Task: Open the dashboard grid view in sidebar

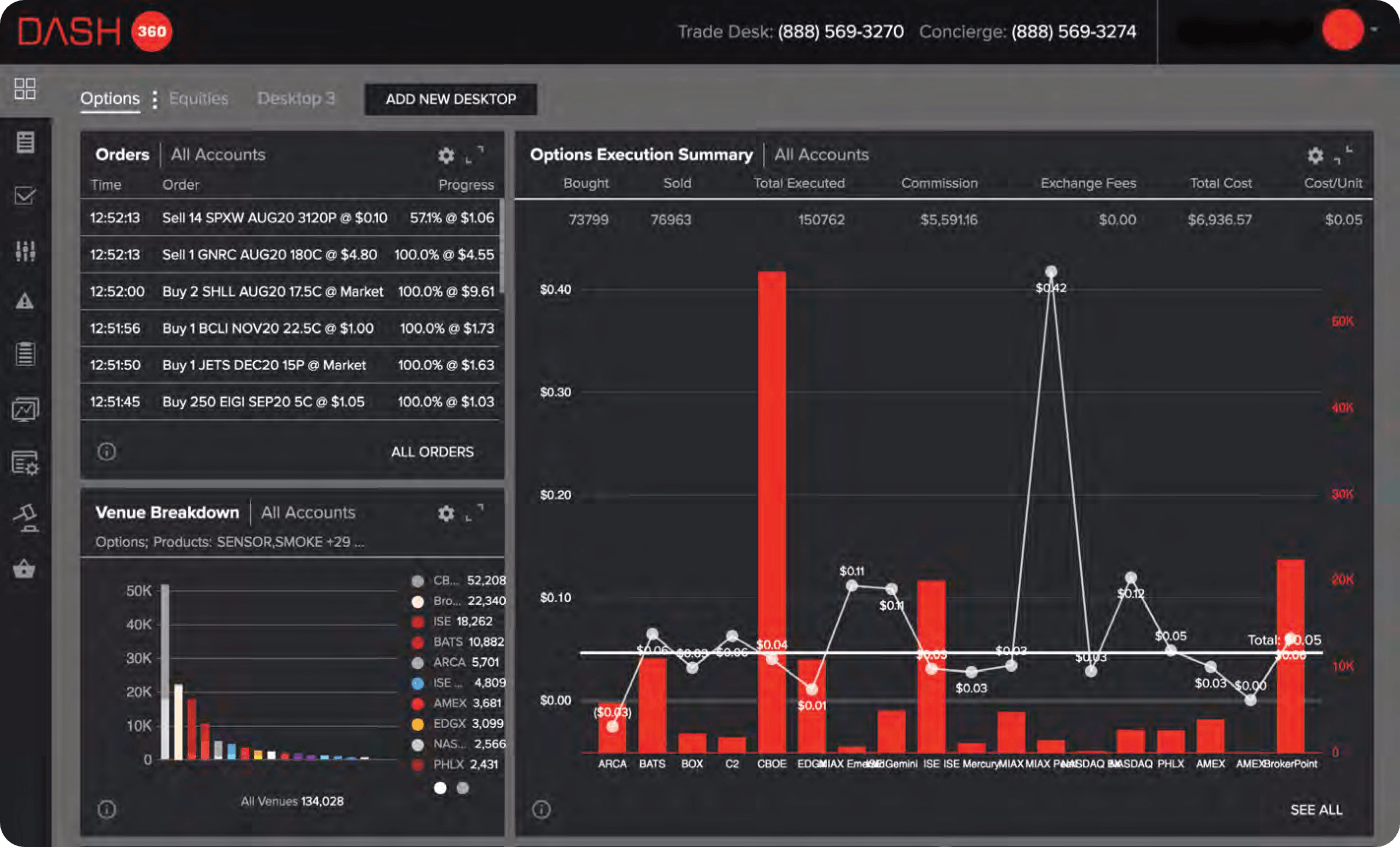Action: tap(25, 88)
